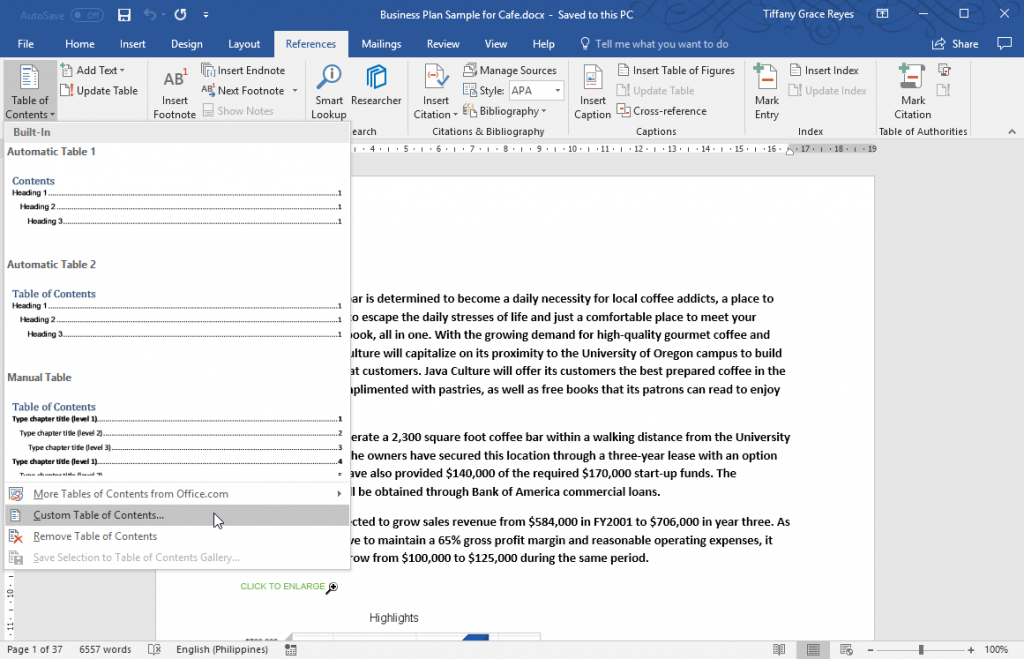1024x659 pixels.
Task: Choose Remove Table of Contents
Action: 95,536
